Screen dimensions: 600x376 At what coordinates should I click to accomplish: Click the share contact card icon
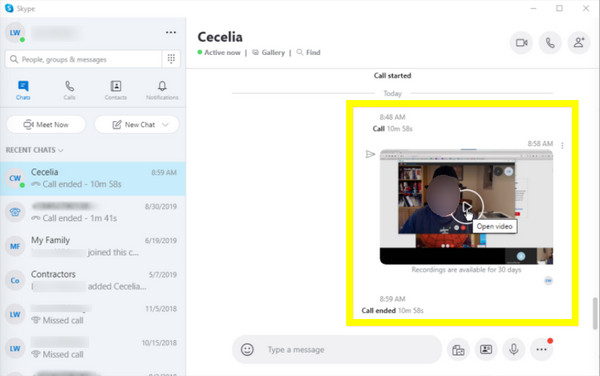tap(486, 350)
